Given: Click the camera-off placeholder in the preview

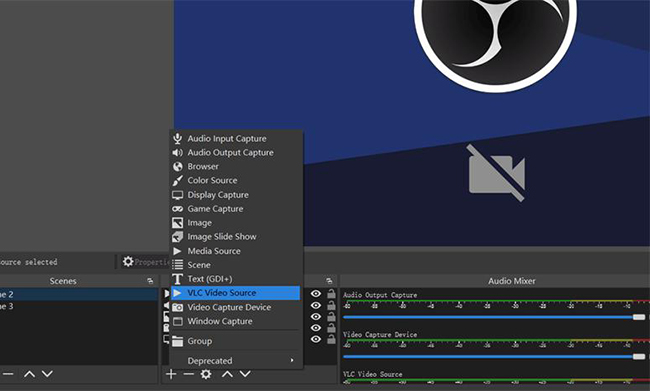Looking at the screenshot, I should pyautogui.click(x=497, y=173).
